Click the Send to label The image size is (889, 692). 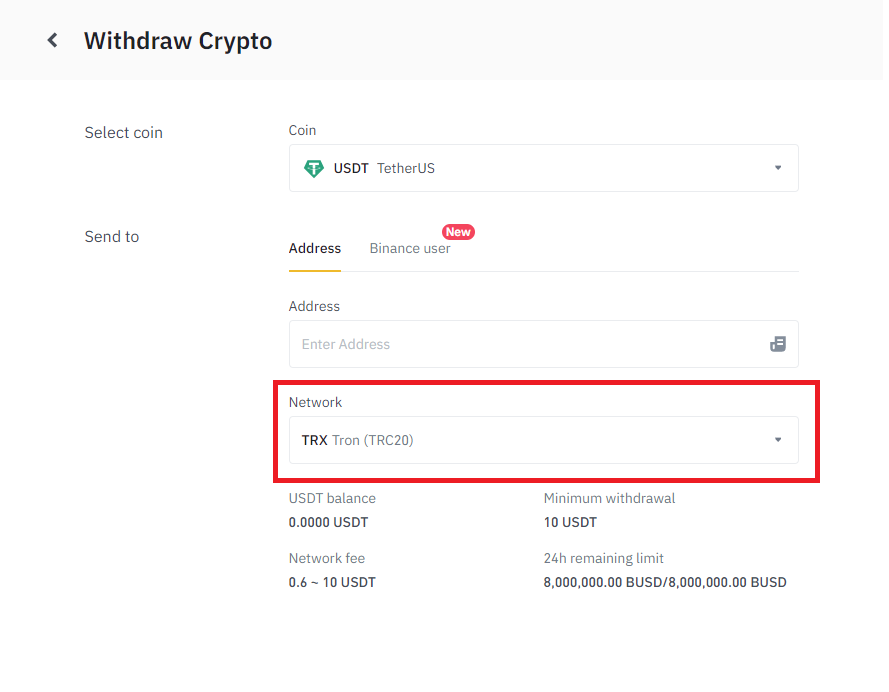[112, 236]
